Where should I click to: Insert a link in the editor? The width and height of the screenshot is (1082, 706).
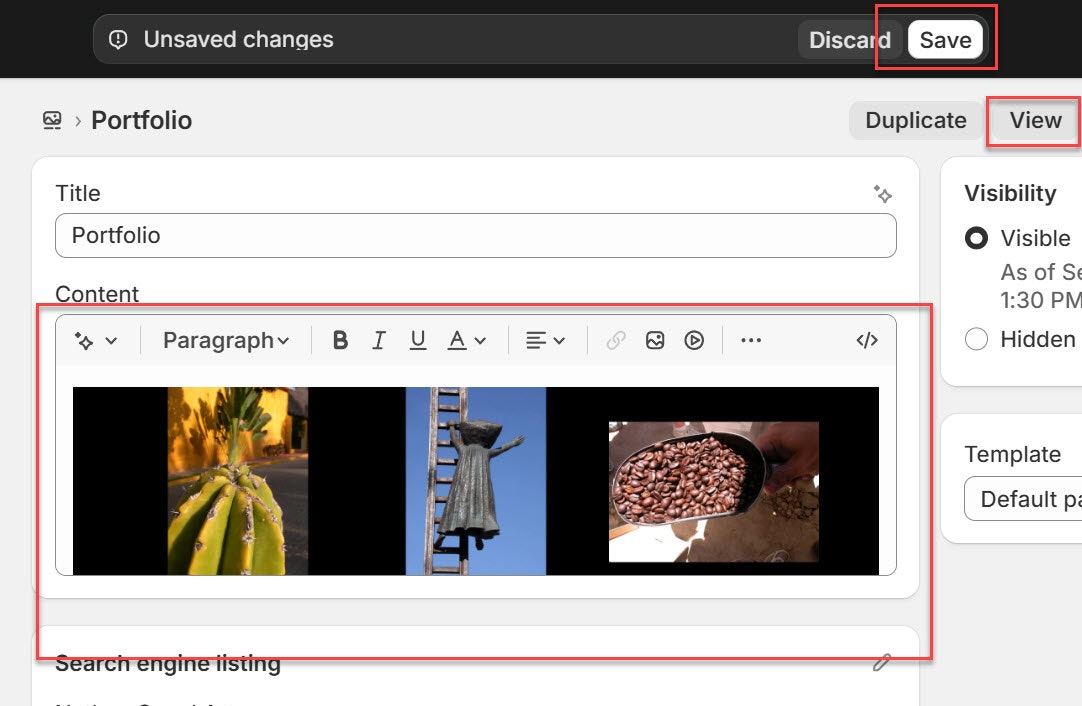tap(616, 339)
